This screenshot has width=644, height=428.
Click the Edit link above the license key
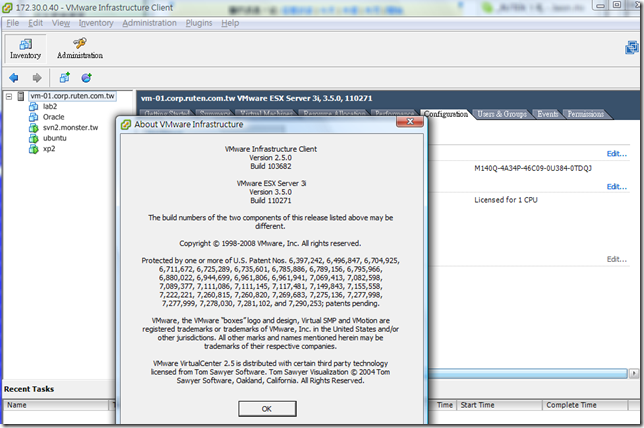click(616, 154)
